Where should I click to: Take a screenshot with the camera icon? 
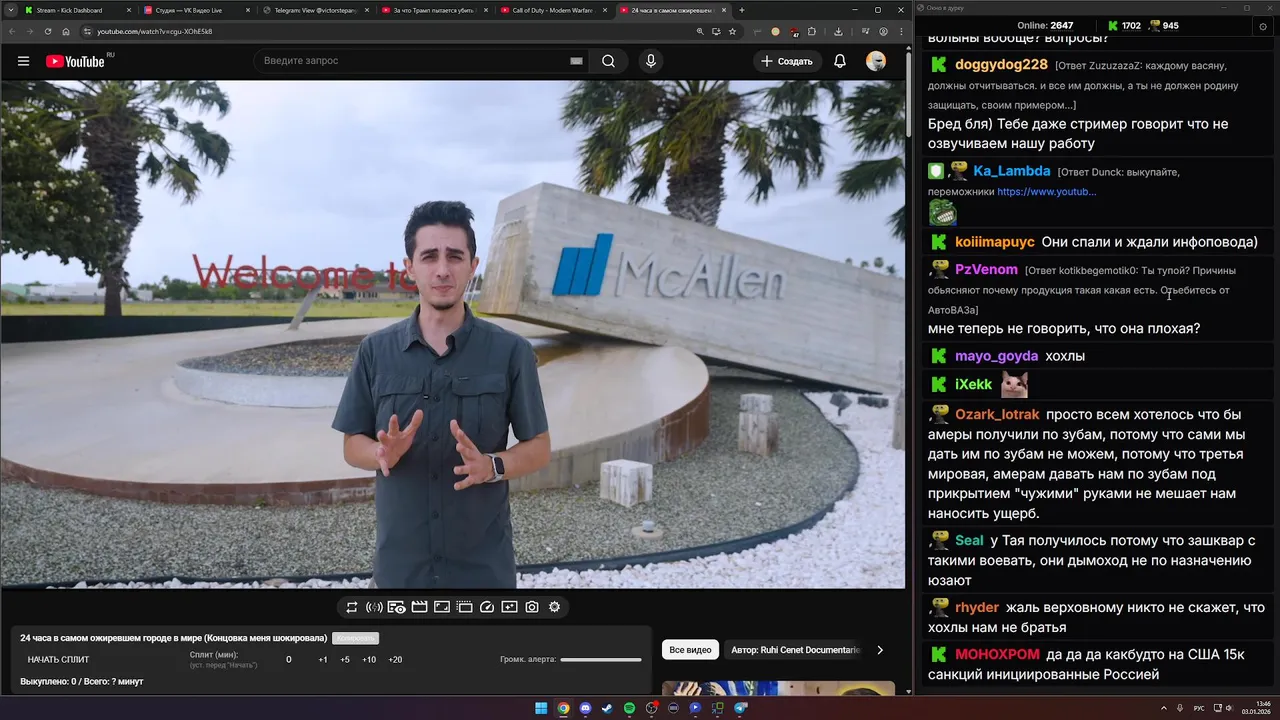[x=532, y=607]
